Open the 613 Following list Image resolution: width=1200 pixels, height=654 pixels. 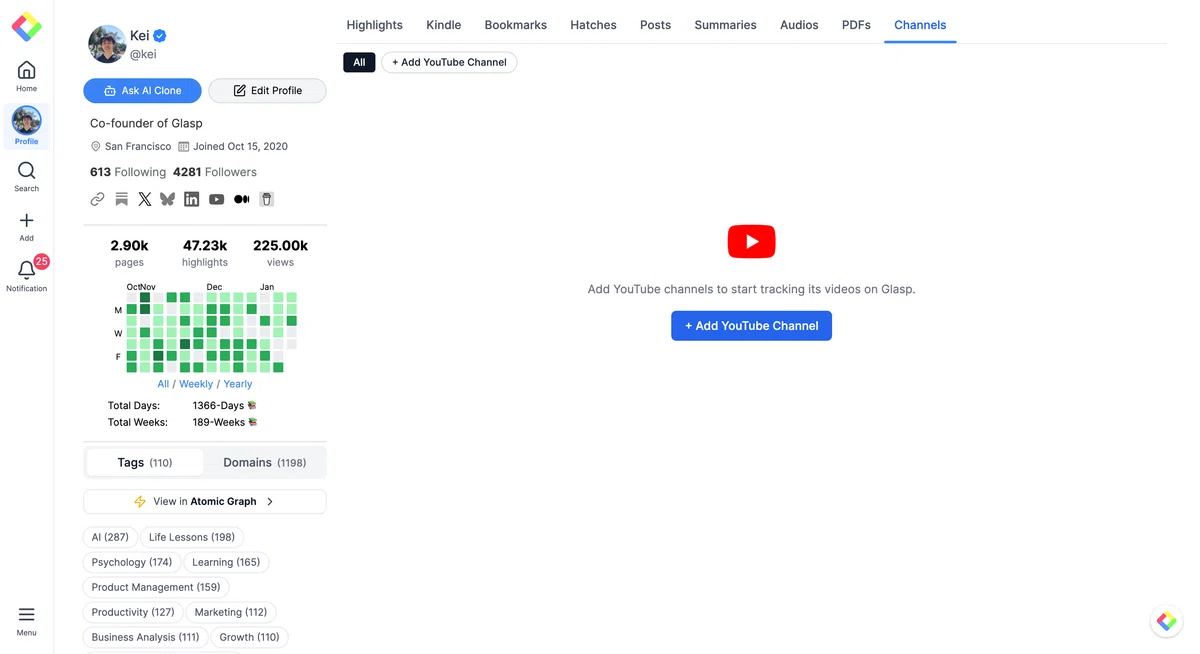pyautogui.click(x=128, y=172)
